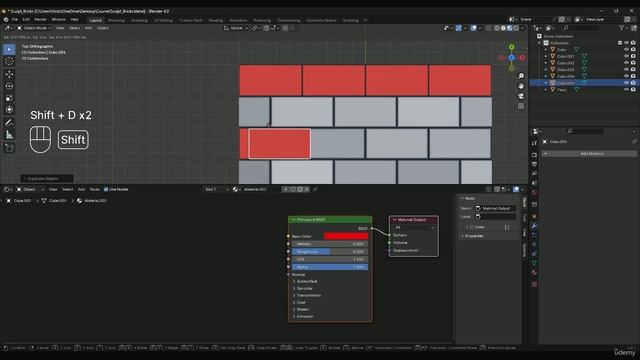640x360 pixels.
Task: Switch to the Shading workspace tab
Action: tap(216, 20)
